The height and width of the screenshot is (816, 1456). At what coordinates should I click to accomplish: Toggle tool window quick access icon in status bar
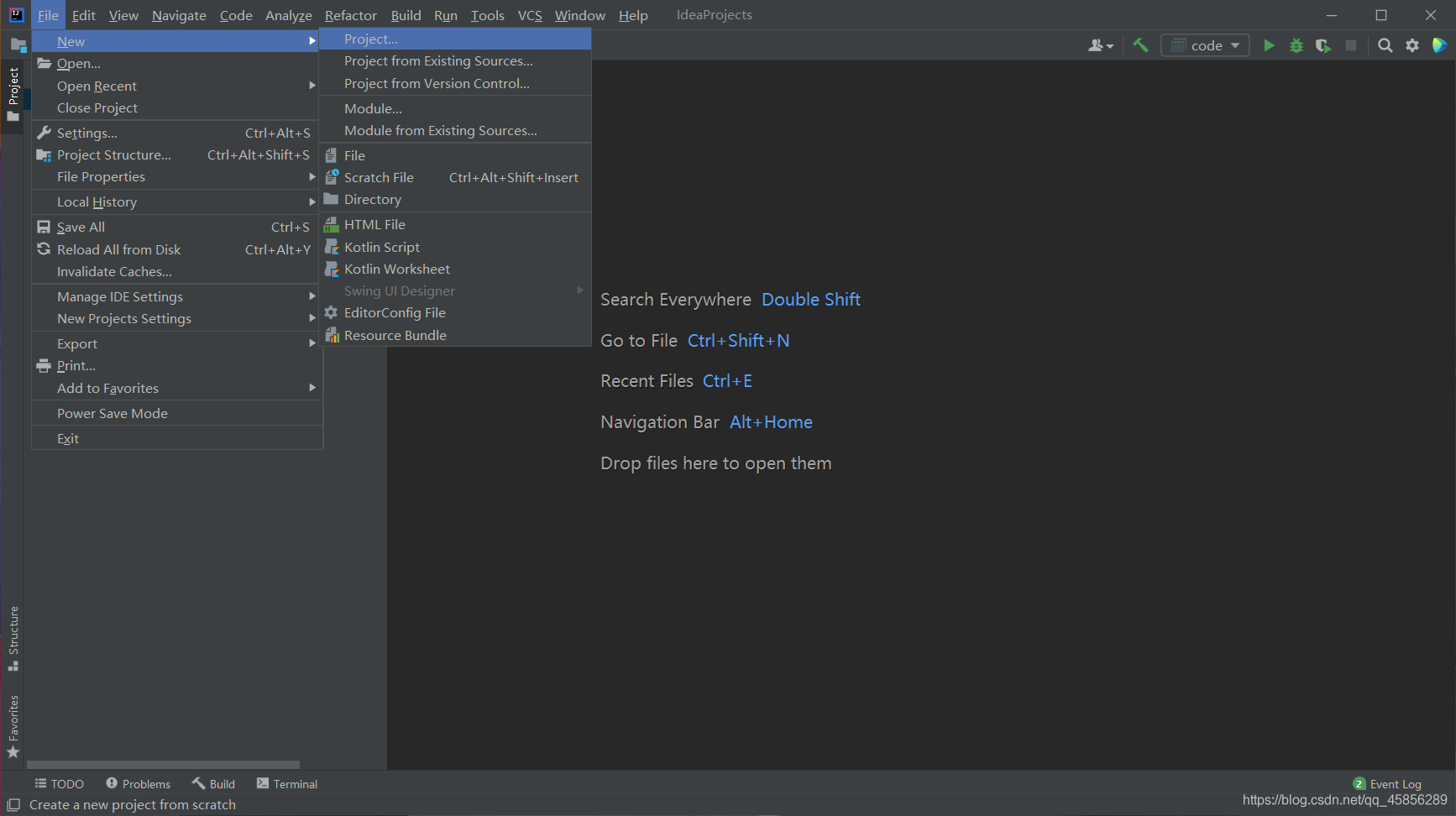point(13,804)
